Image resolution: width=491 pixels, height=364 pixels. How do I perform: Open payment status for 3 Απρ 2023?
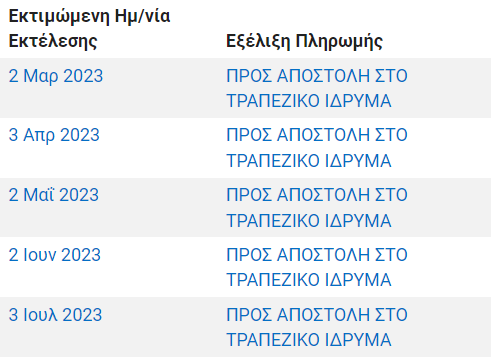tap(317, 148)
